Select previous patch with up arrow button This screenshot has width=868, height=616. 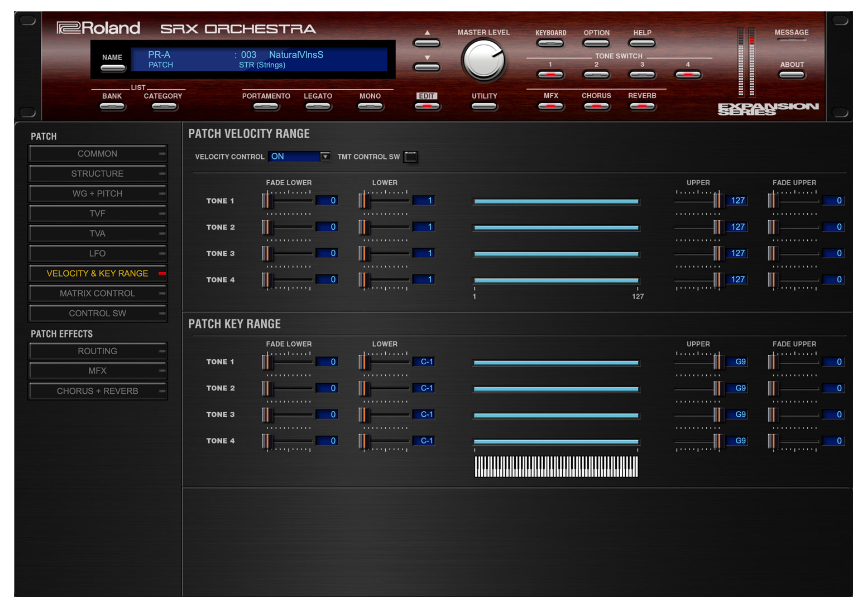click(x=427, y=43)
